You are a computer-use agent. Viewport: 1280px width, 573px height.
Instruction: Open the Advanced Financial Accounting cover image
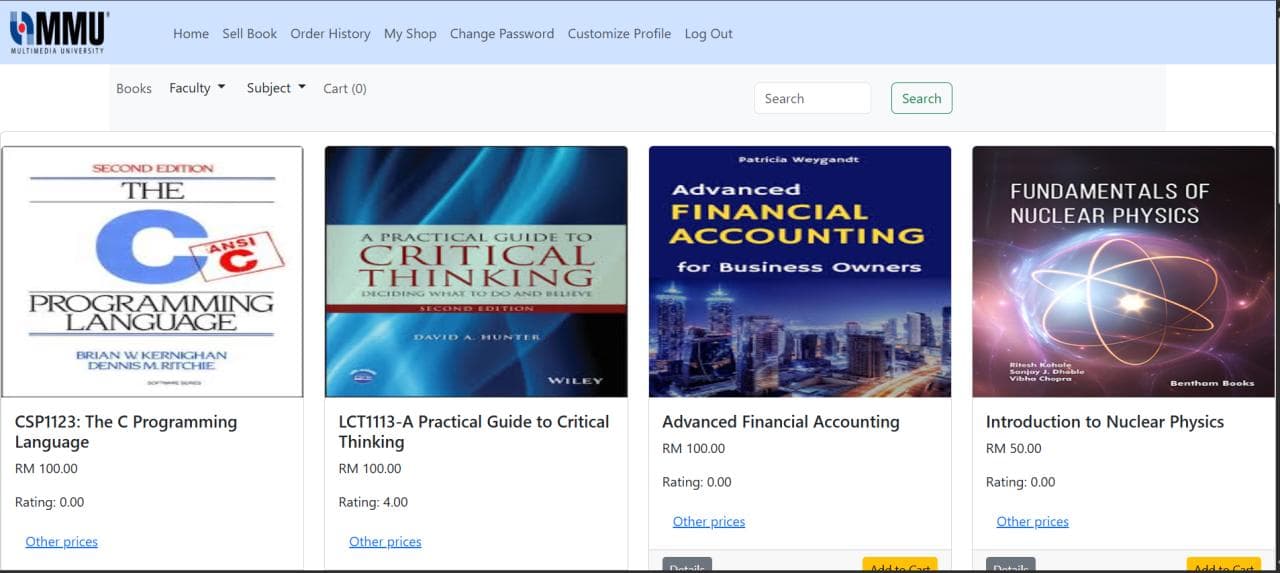pyautogui.click(x=799, y=272)
